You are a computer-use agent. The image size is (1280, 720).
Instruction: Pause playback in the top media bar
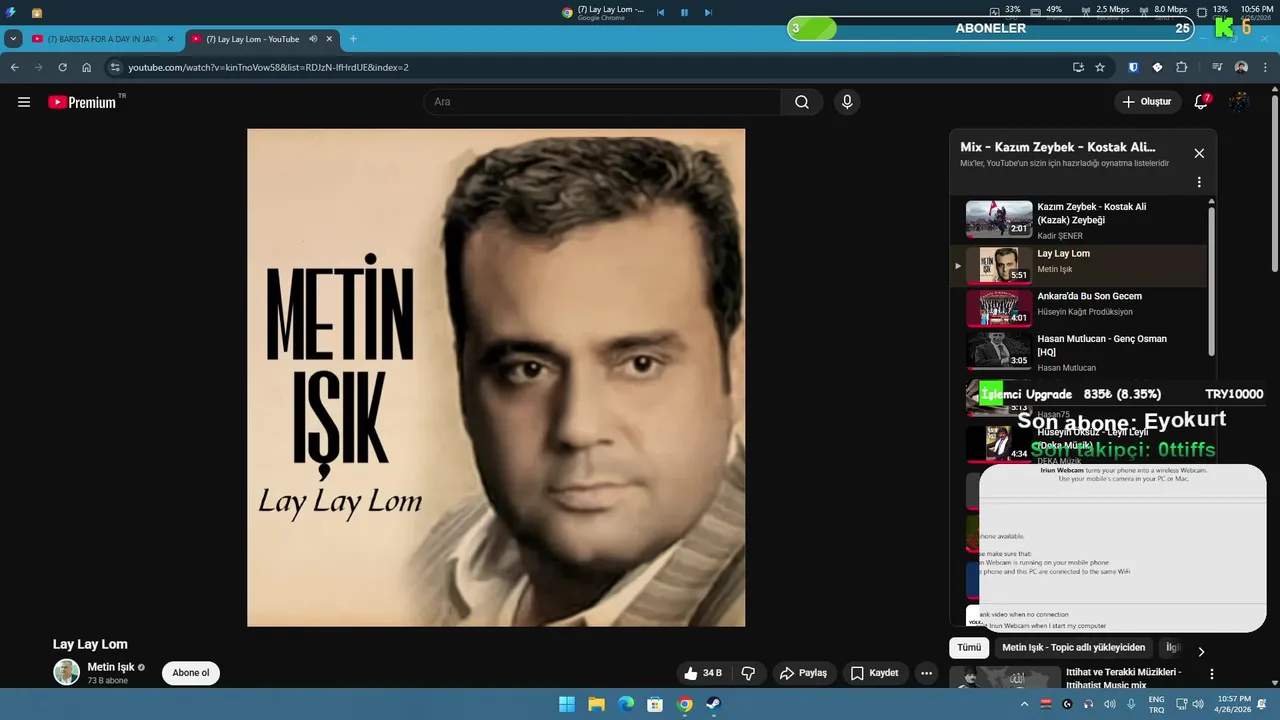tap(684, 12)
